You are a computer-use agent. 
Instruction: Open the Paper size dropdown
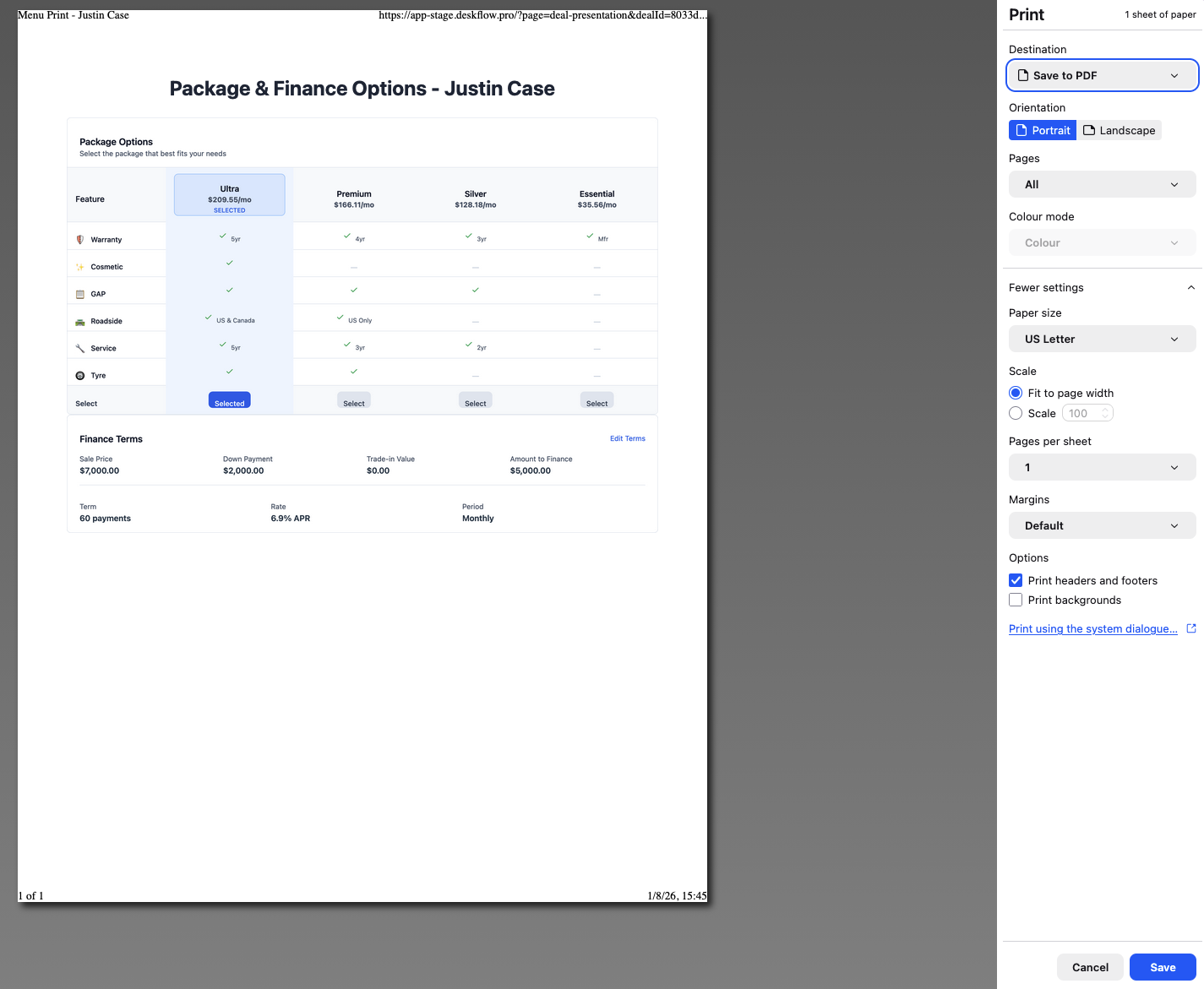coord(1102,339)
